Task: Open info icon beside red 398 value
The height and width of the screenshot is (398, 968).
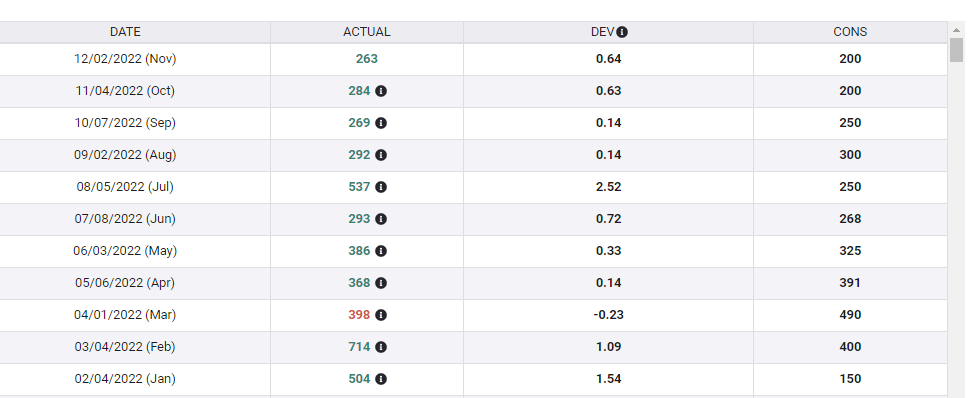Action: [381, 315]
